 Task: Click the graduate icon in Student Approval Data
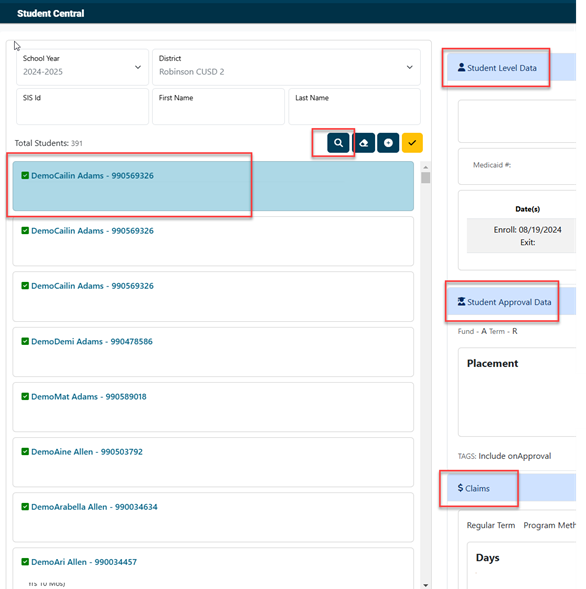click(461, 302)
